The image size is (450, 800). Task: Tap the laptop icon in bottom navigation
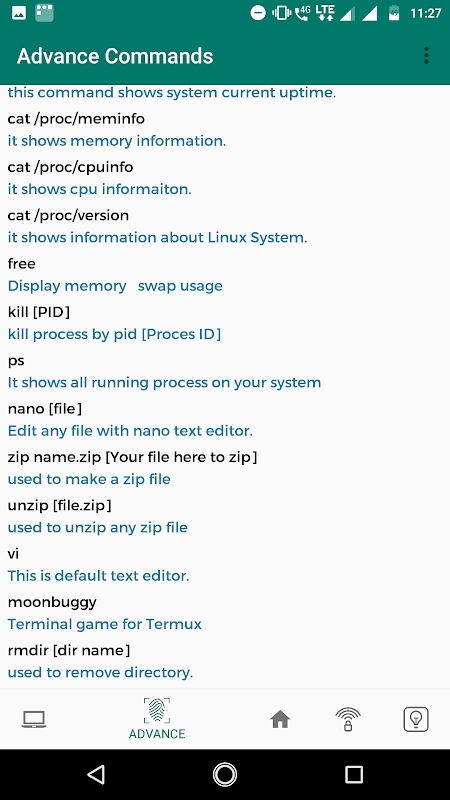point(34,719)
